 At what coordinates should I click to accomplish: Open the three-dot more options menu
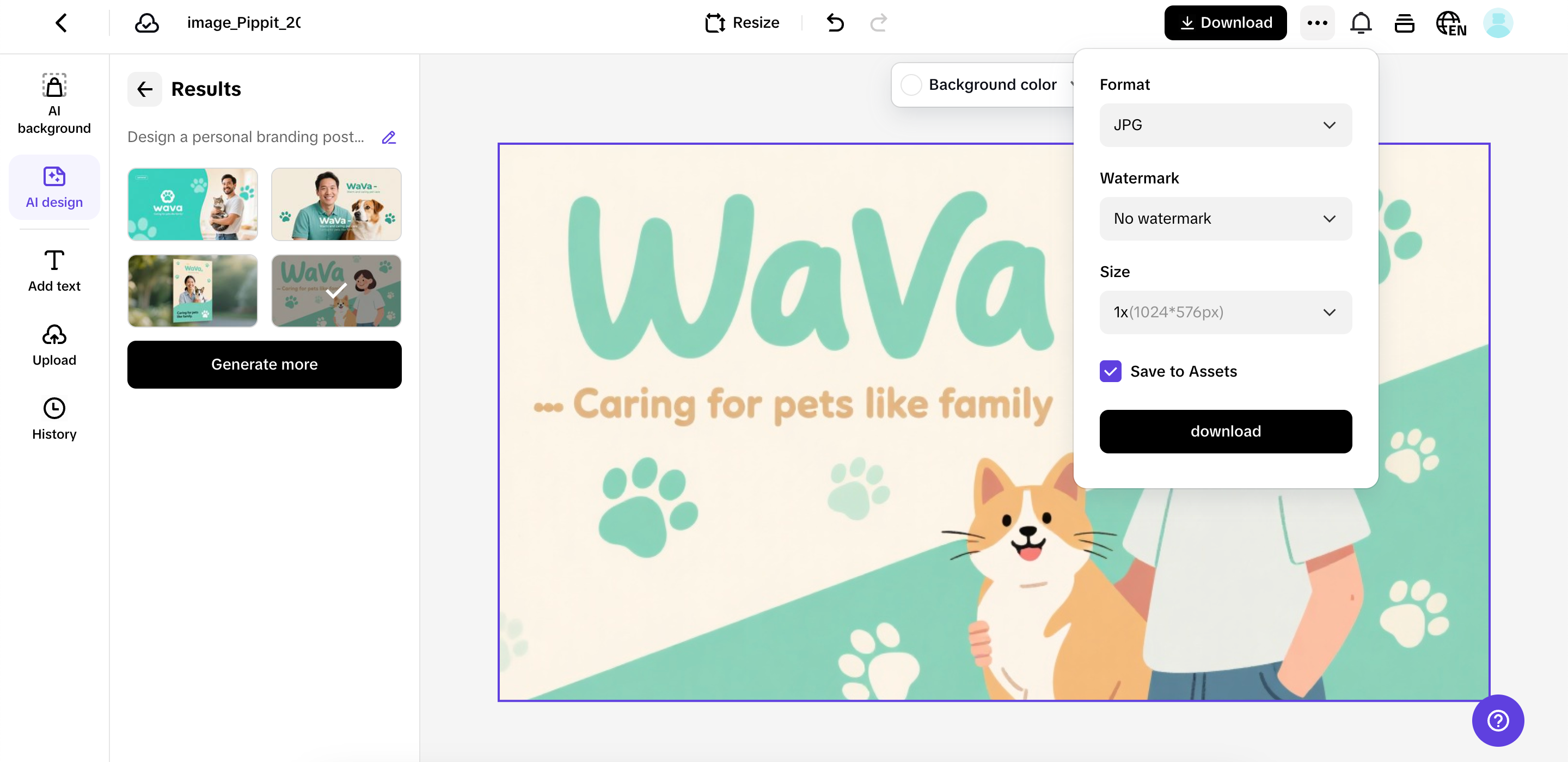point(1316,23)
